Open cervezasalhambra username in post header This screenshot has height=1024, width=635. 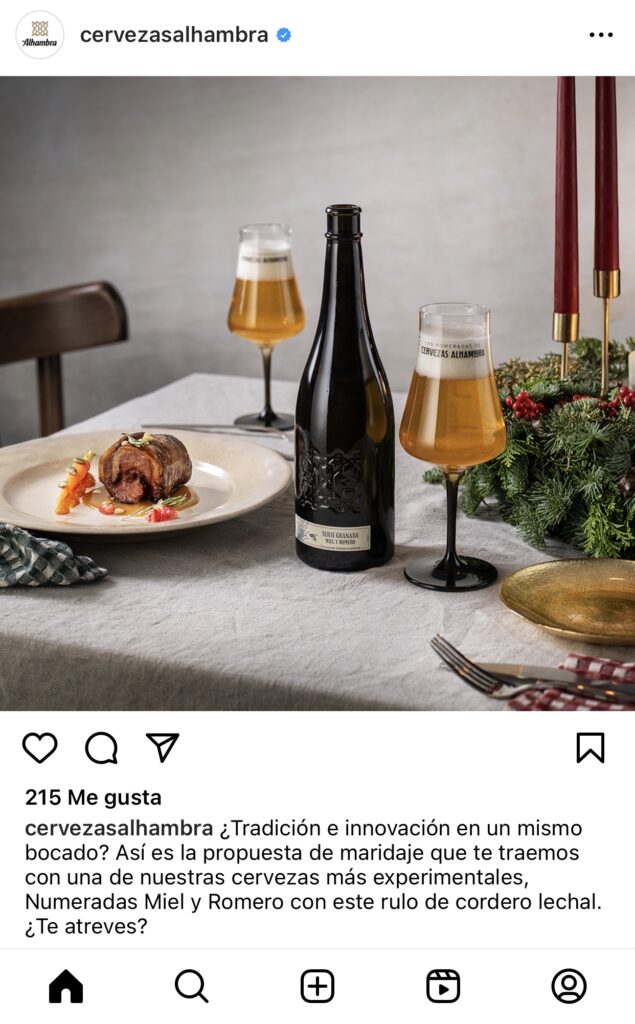(174, 35)
